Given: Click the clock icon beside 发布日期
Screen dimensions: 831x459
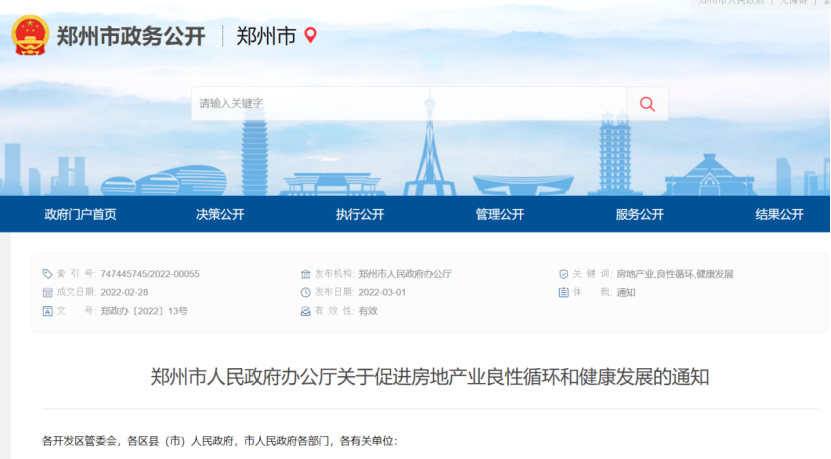Looking at the screenshot, I should [x=306, y=293].
